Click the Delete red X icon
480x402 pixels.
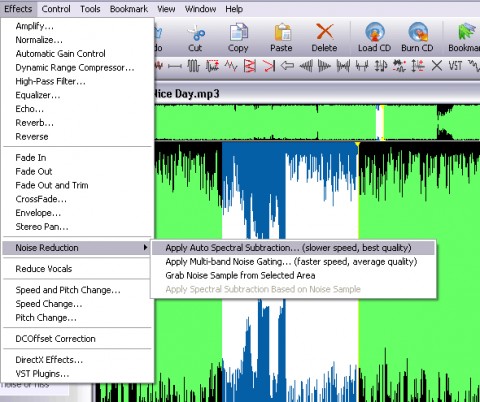[324, 32]
